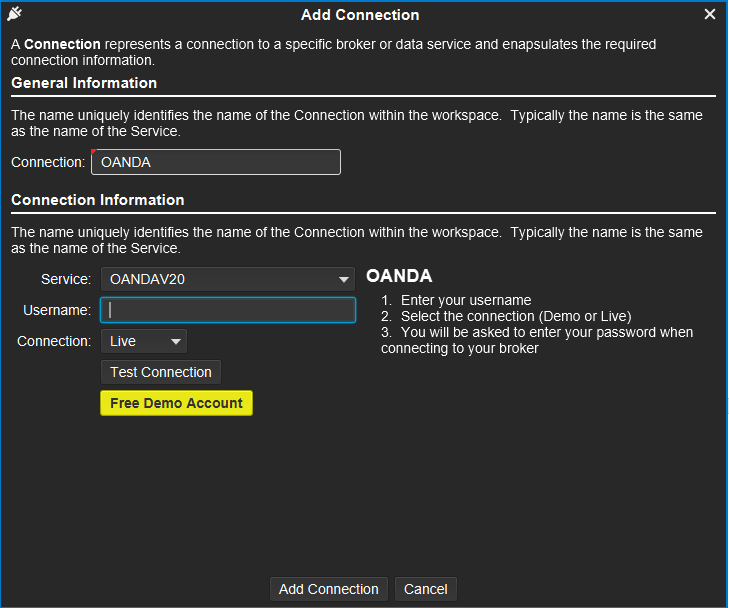Click the bold OANDA heading in the help panel
Image resolution: width=729 pixels, height=608 pixels.
(399, 276)
